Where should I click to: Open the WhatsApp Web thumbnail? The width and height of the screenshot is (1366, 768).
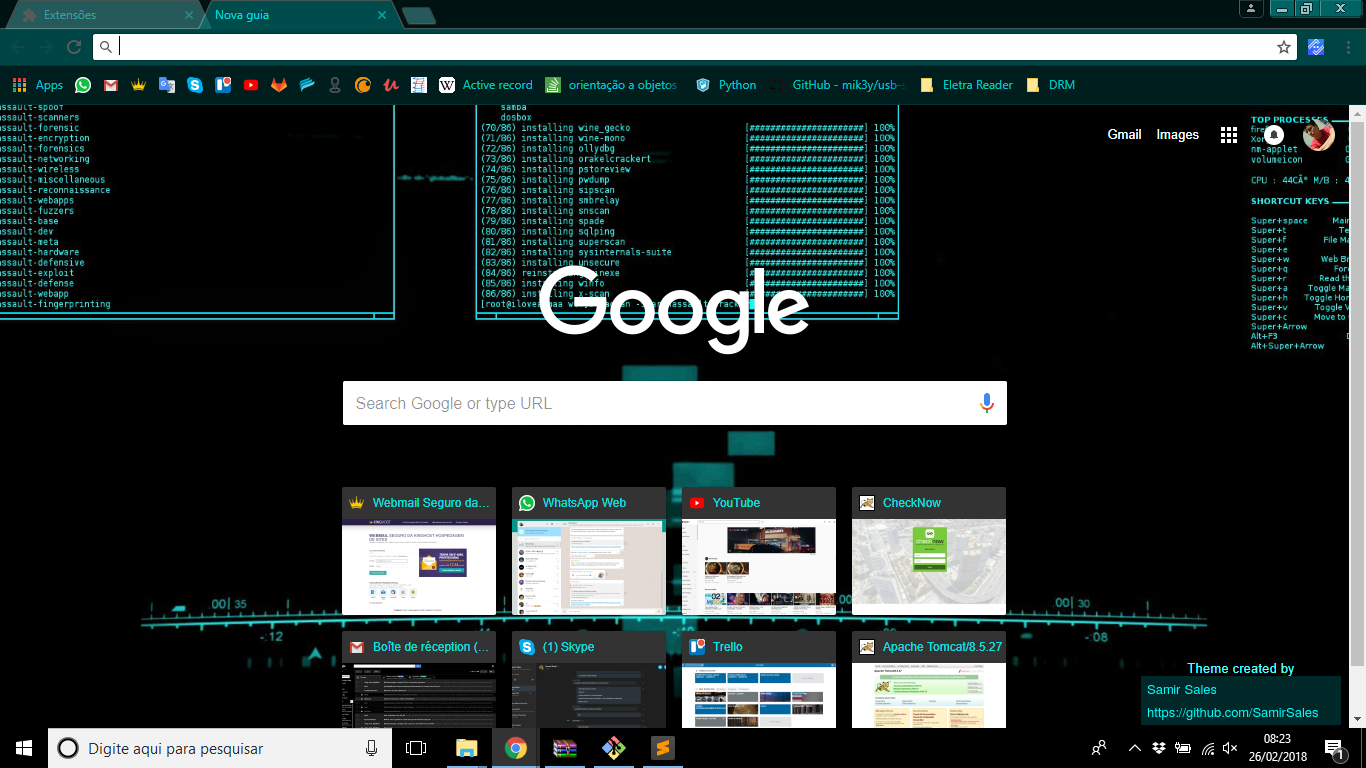[x=589, y=551]
